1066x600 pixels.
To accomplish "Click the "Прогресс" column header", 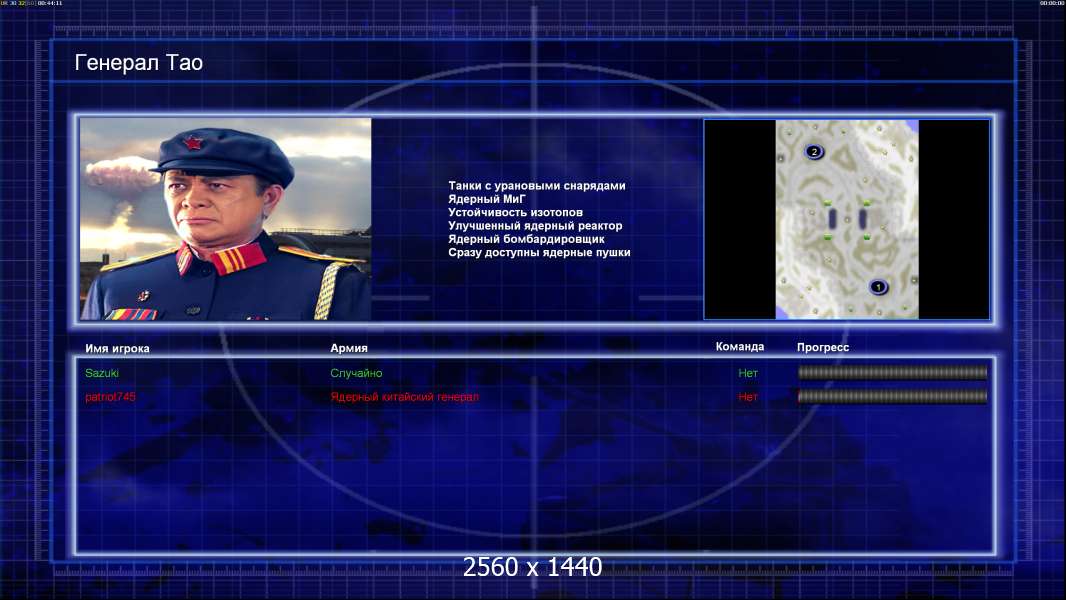I will point(823,347).
